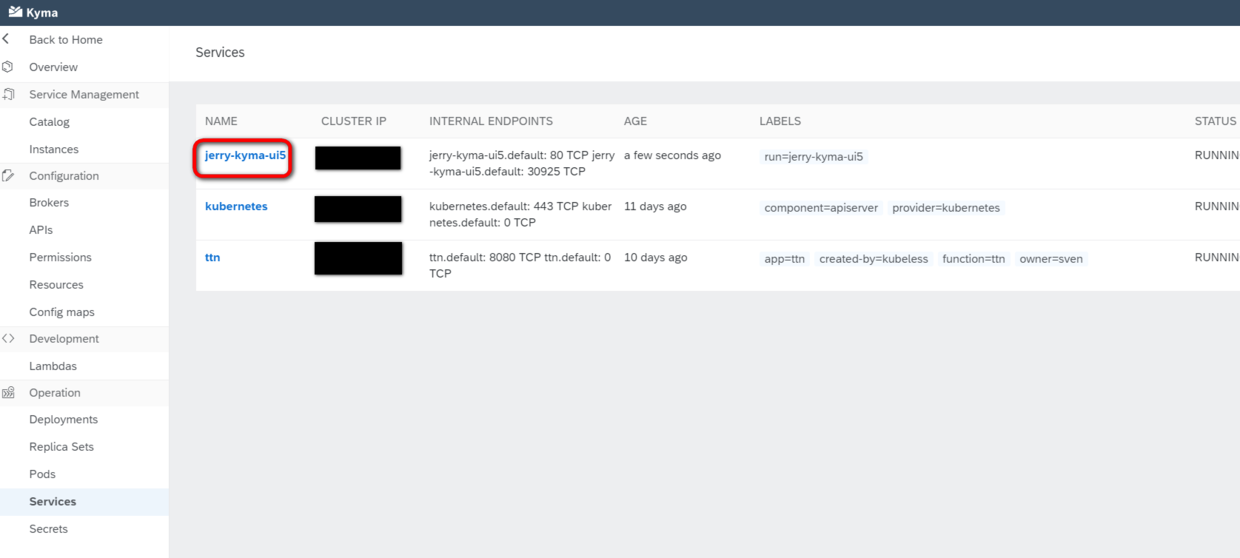Click the Configuration section icon
This screenshot has height=558, width=1240.
pos(8,176)
